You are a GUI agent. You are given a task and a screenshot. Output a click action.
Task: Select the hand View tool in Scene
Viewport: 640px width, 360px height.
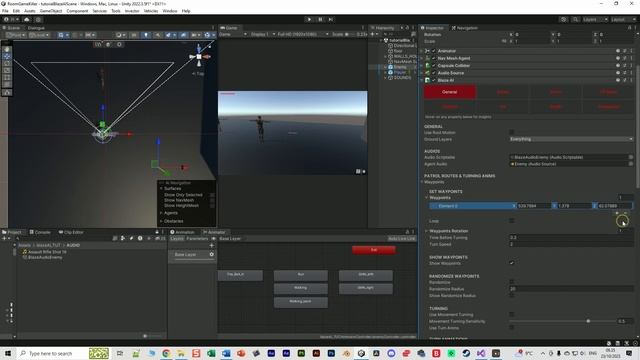7,49
